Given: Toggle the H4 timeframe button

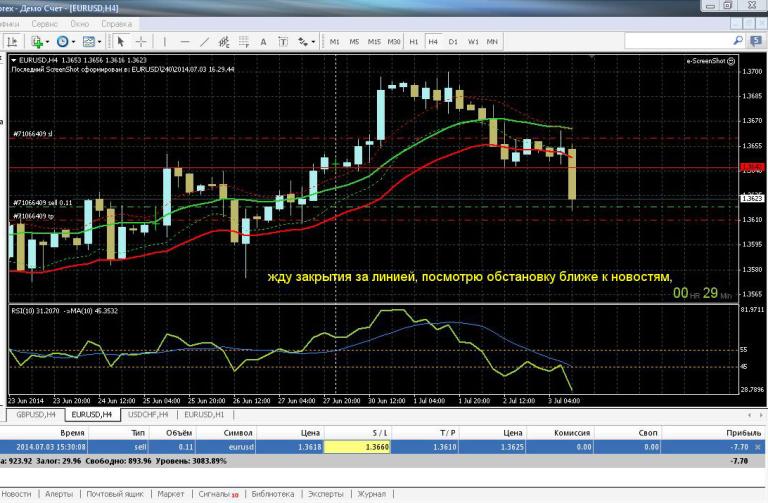Looking at the screenshot, I should [433, 42].
